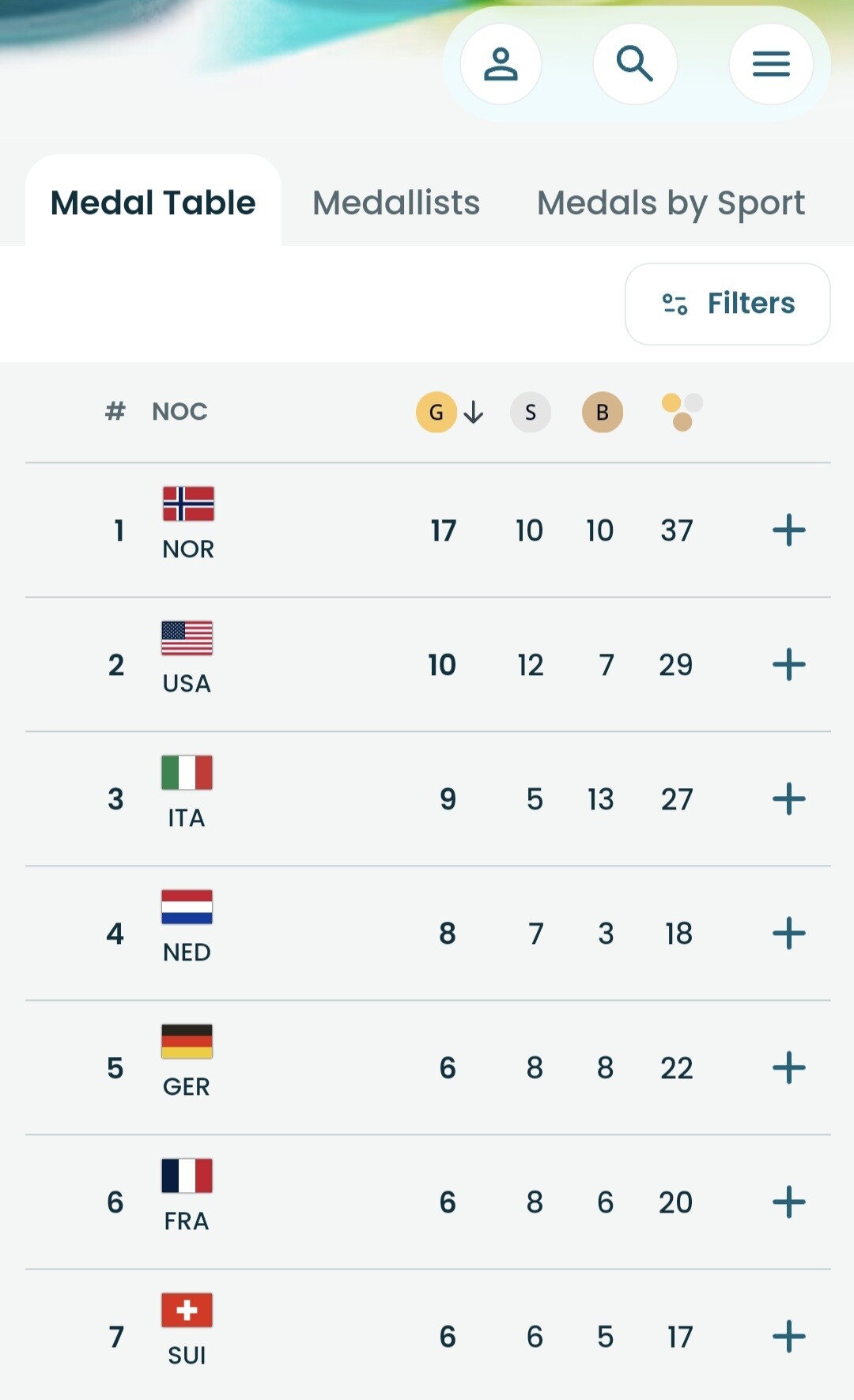The width and height of the screenshot is (854, 1400).
Task: Expand Italy medal details
Action: tap(788, 799)
